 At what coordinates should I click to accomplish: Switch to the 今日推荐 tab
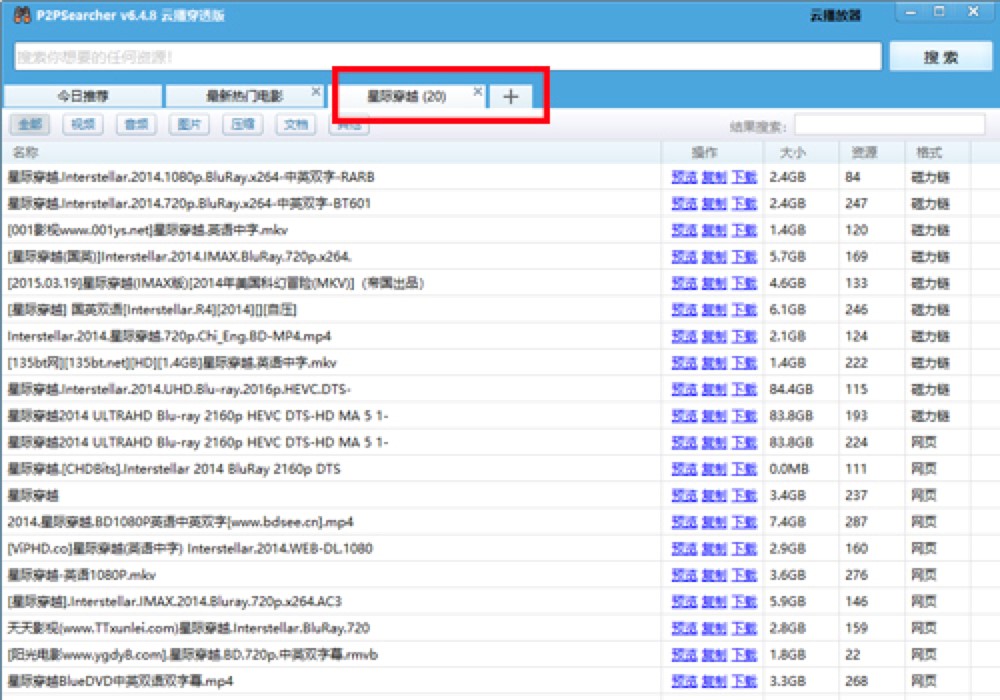[84, 96]
